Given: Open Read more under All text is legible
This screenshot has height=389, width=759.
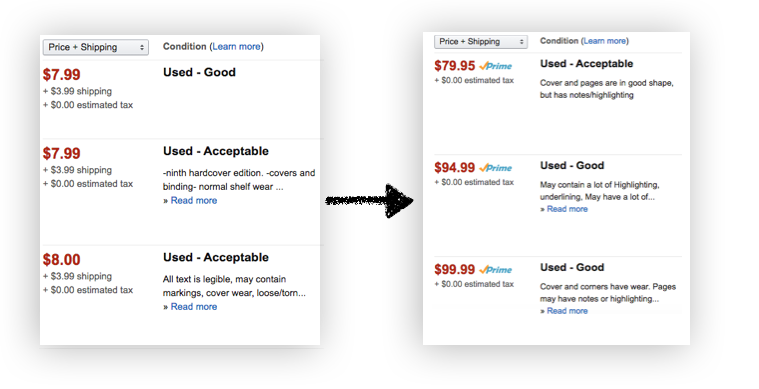Looking at the screenshot, I should click(x=194, y=307).
